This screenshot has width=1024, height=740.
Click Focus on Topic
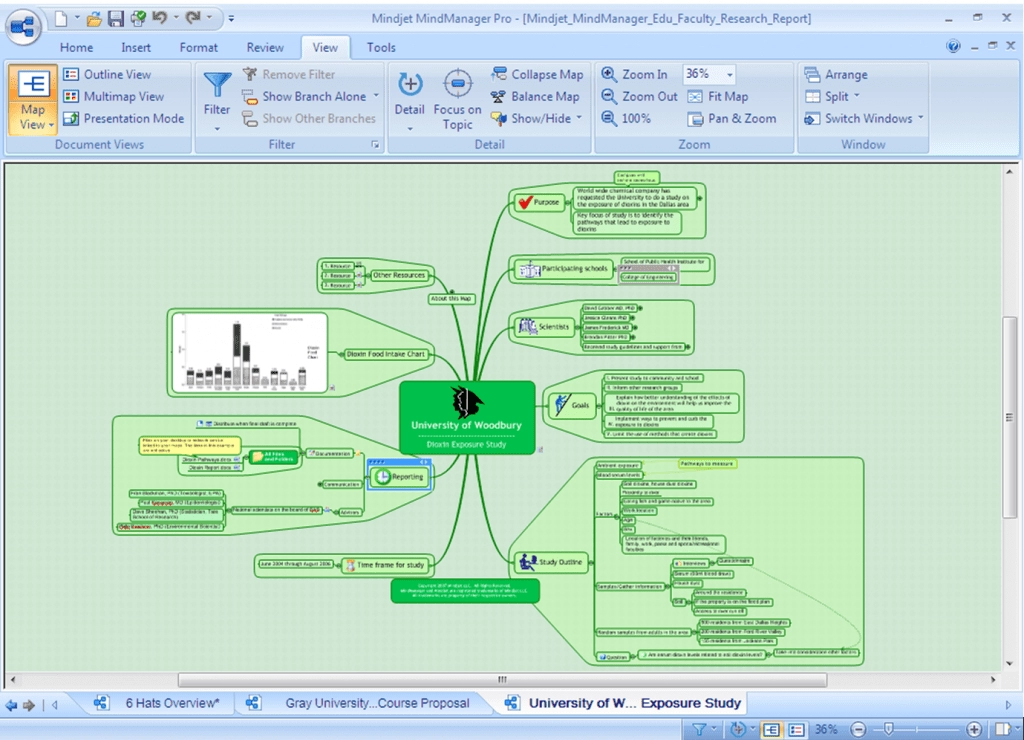tap(457, 100)
